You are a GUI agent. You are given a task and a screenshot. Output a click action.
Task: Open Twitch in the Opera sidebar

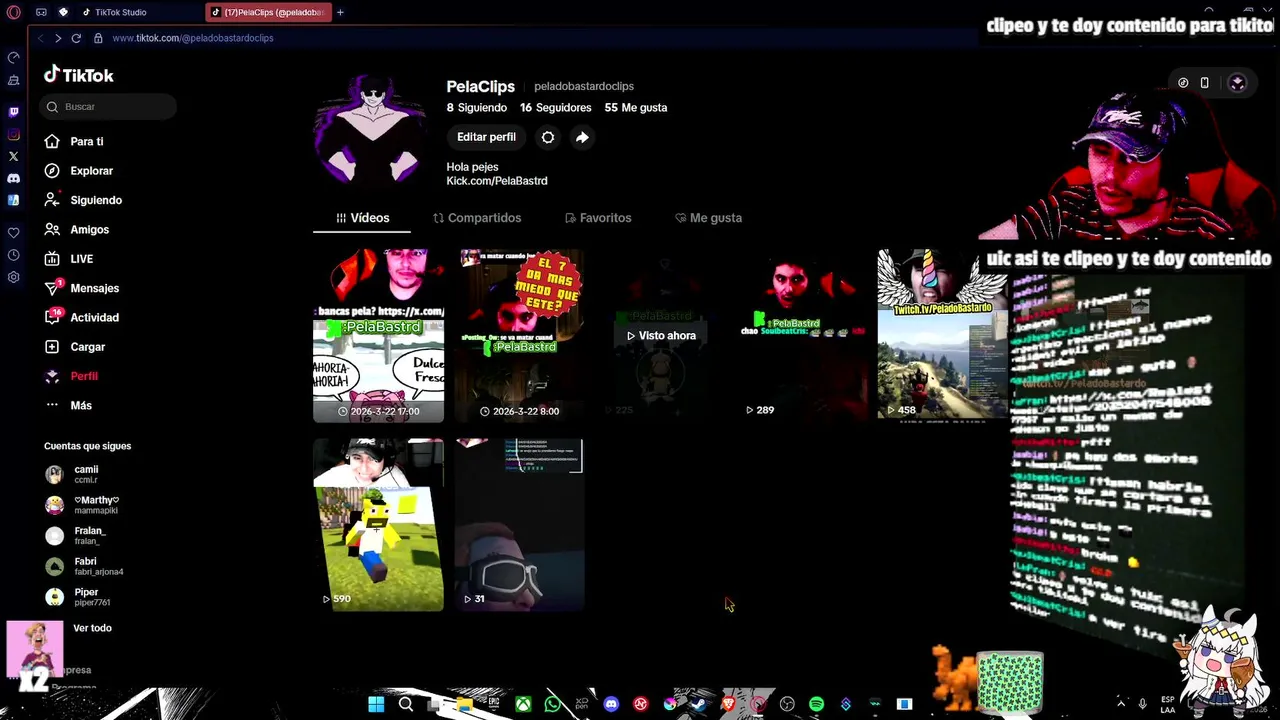(13, 112)
